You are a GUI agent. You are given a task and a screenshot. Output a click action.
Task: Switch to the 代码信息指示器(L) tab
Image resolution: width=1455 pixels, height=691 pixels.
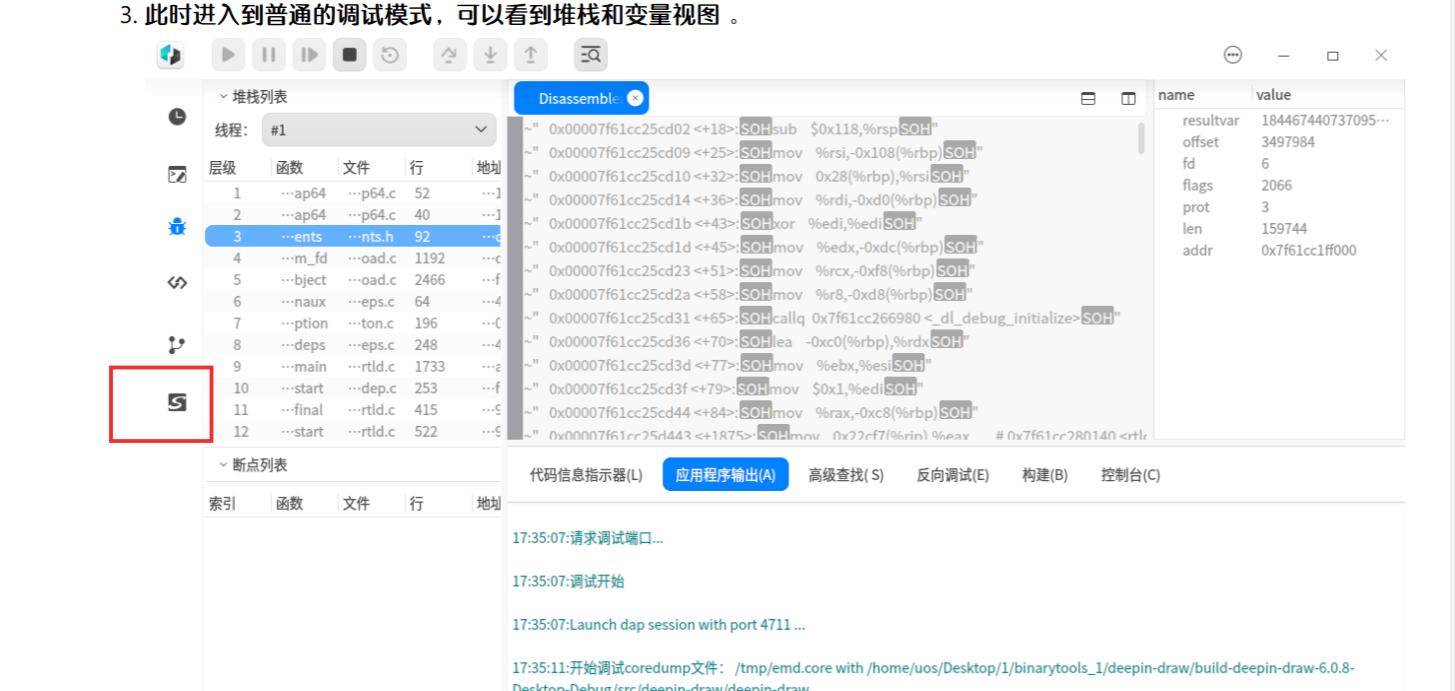point(586,475)
